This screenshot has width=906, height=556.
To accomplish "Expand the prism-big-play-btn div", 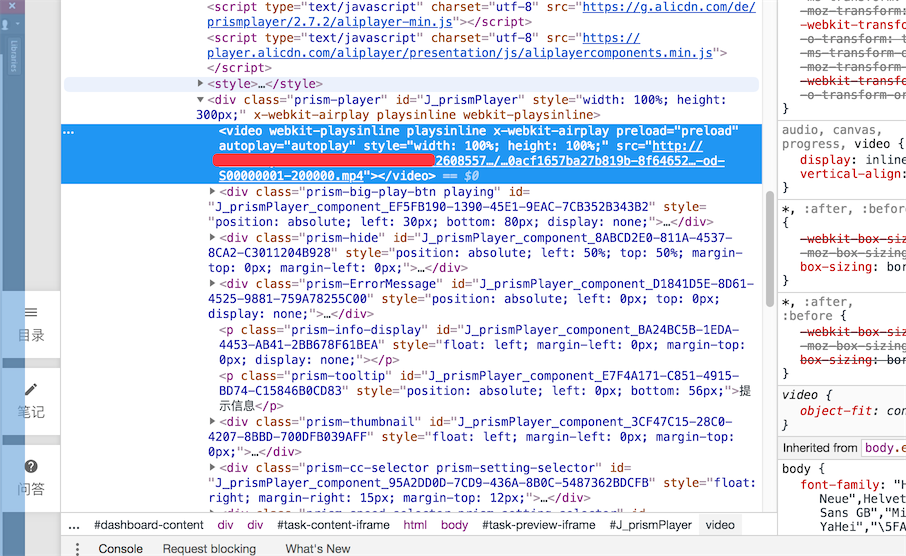I will [x=212, y=191].
